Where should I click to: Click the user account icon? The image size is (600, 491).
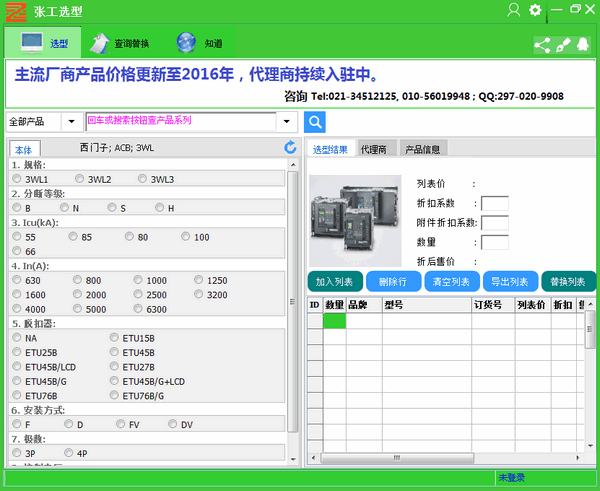coord(514,10)
